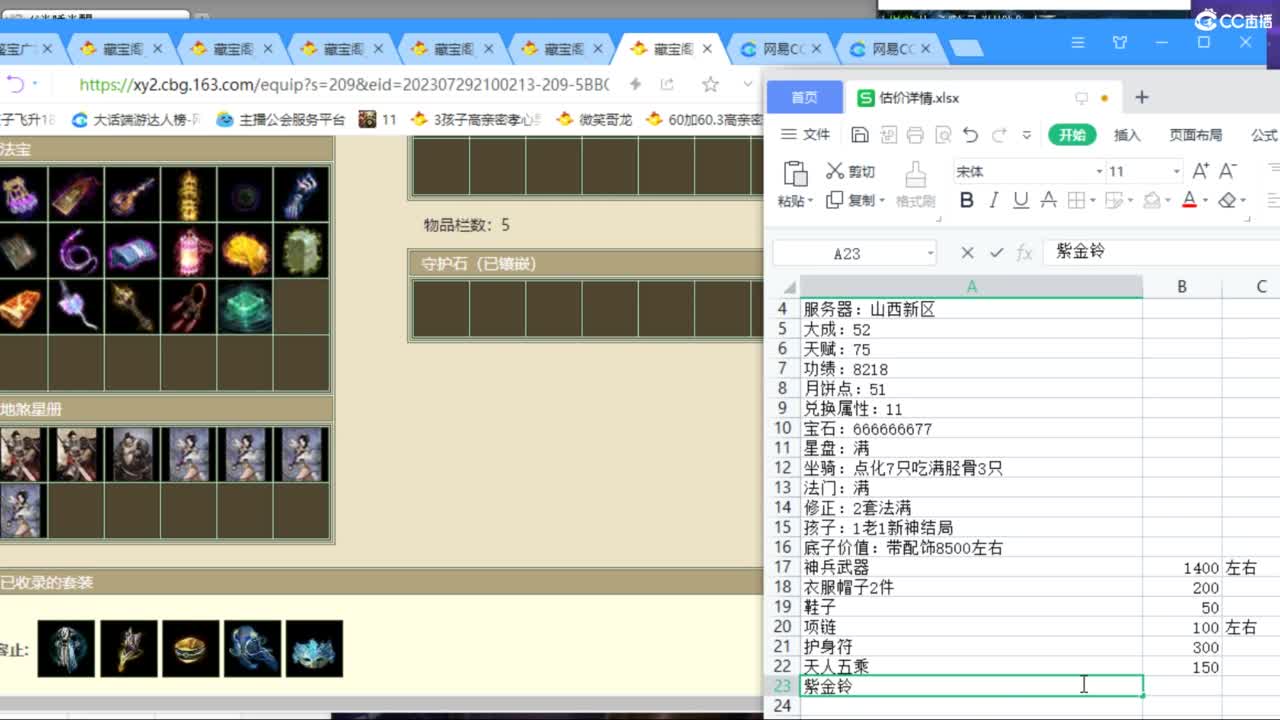1280x720 pixels.
Task: Open the borders dropdown arrow
Action: 1094,201
